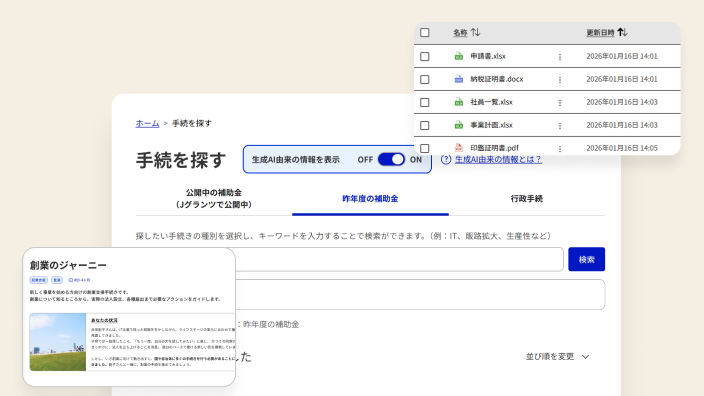The width and height of the screenshot is (704, 396).
Task: Open the more-options menu for 社員一覧.xlsx
Action: coord(559,102)
